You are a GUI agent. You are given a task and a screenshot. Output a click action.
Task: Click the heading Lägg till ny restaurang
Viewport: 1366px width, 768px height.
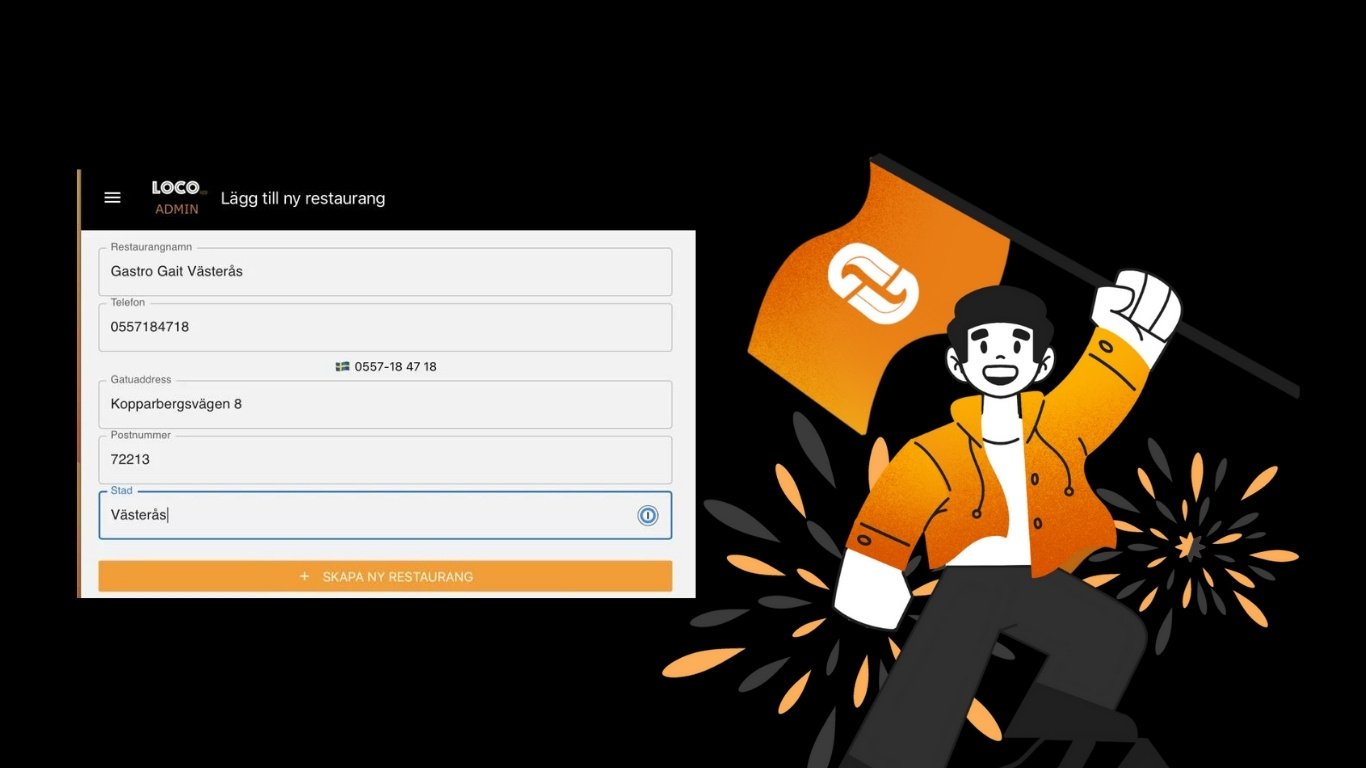303,198
